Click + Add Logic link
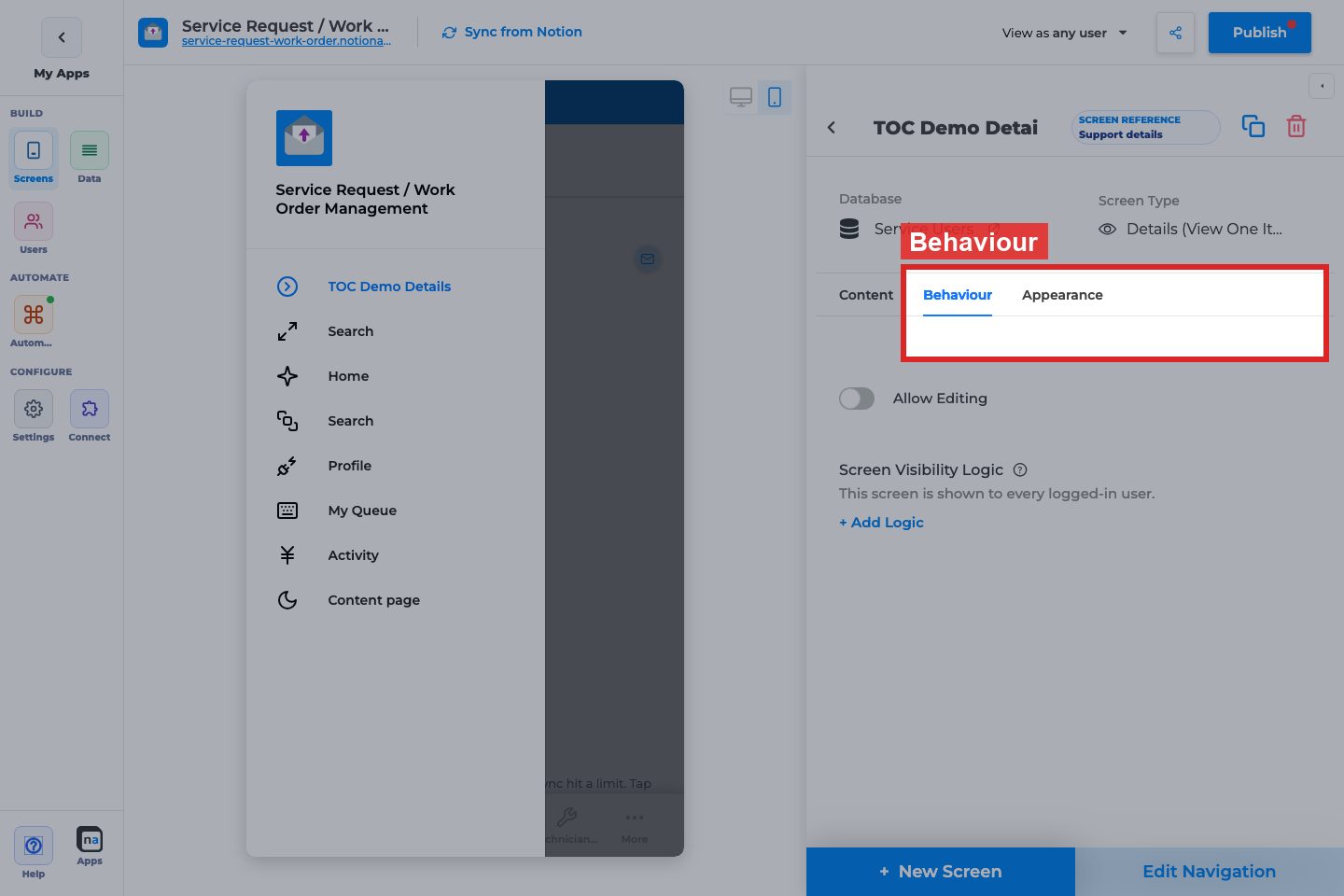The width and height of the screenshot is (1344, 896). click(x=881, y=523)
